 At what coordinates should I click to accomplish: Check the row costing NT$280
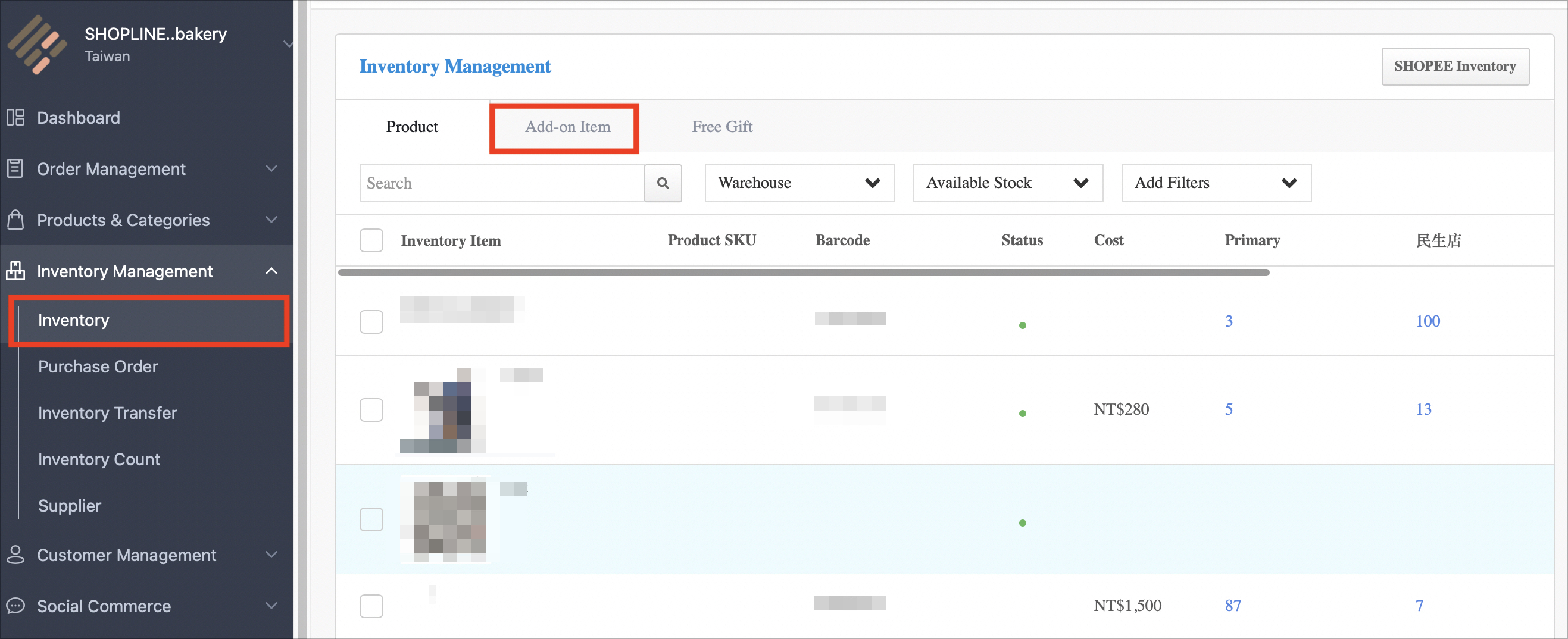[371, 409]
